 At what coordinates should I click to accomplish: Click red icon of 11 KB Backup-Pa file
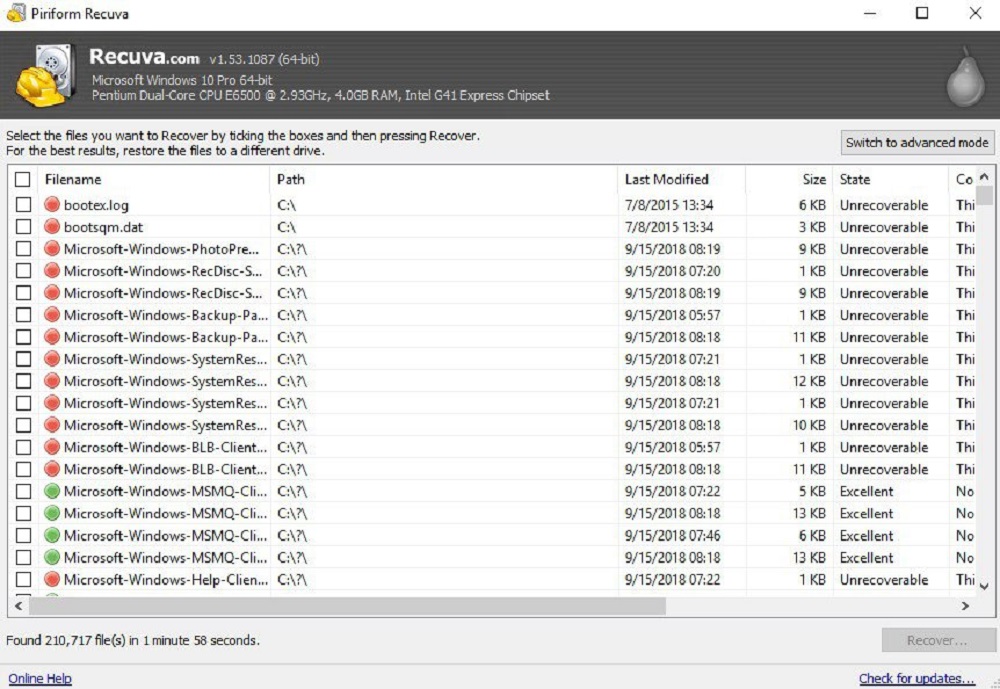52,337
